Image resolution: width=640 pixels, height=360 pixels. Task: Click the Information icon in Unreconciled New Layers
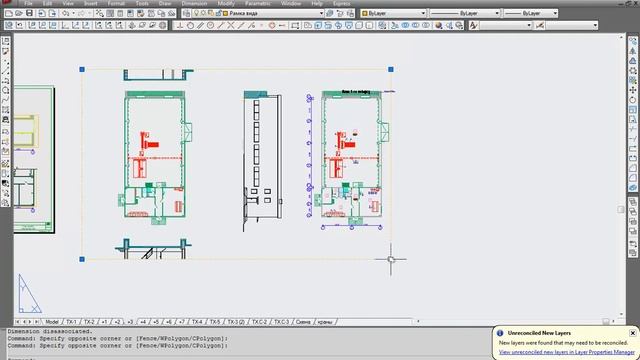click(500, 333)
